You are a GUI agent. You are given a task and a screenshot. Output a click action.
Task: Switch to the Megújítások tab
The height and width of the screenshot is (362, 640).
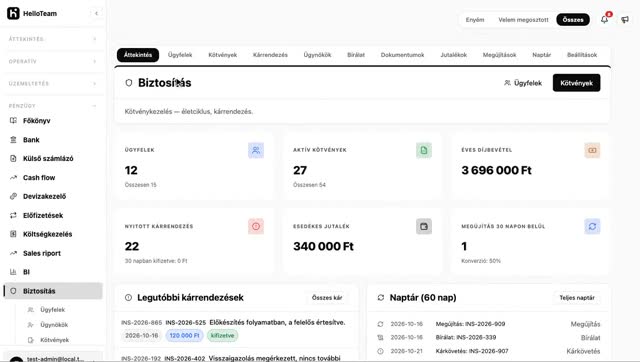pos(500,55)
